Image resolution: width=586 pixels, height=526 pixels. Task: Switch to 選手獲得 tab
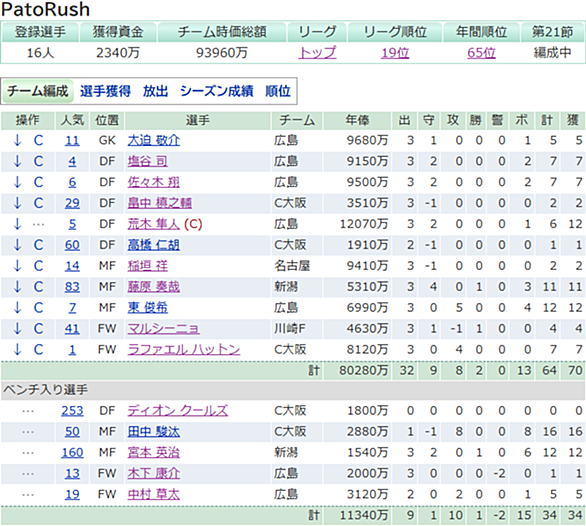[x=105, y=91]
